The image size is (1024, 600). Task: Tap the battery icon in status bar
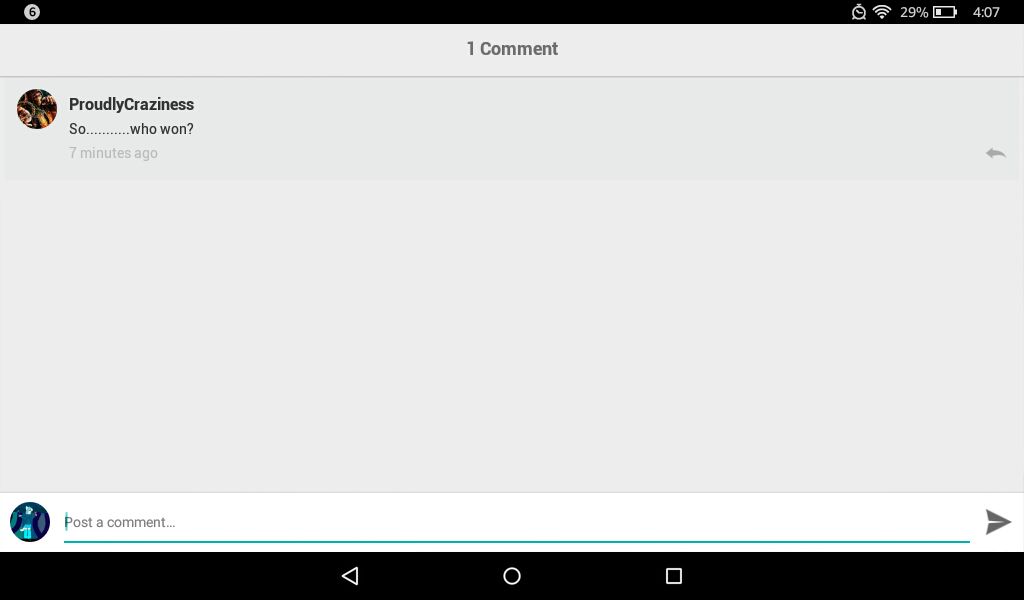pyautogui.click(x=944, y=12)
